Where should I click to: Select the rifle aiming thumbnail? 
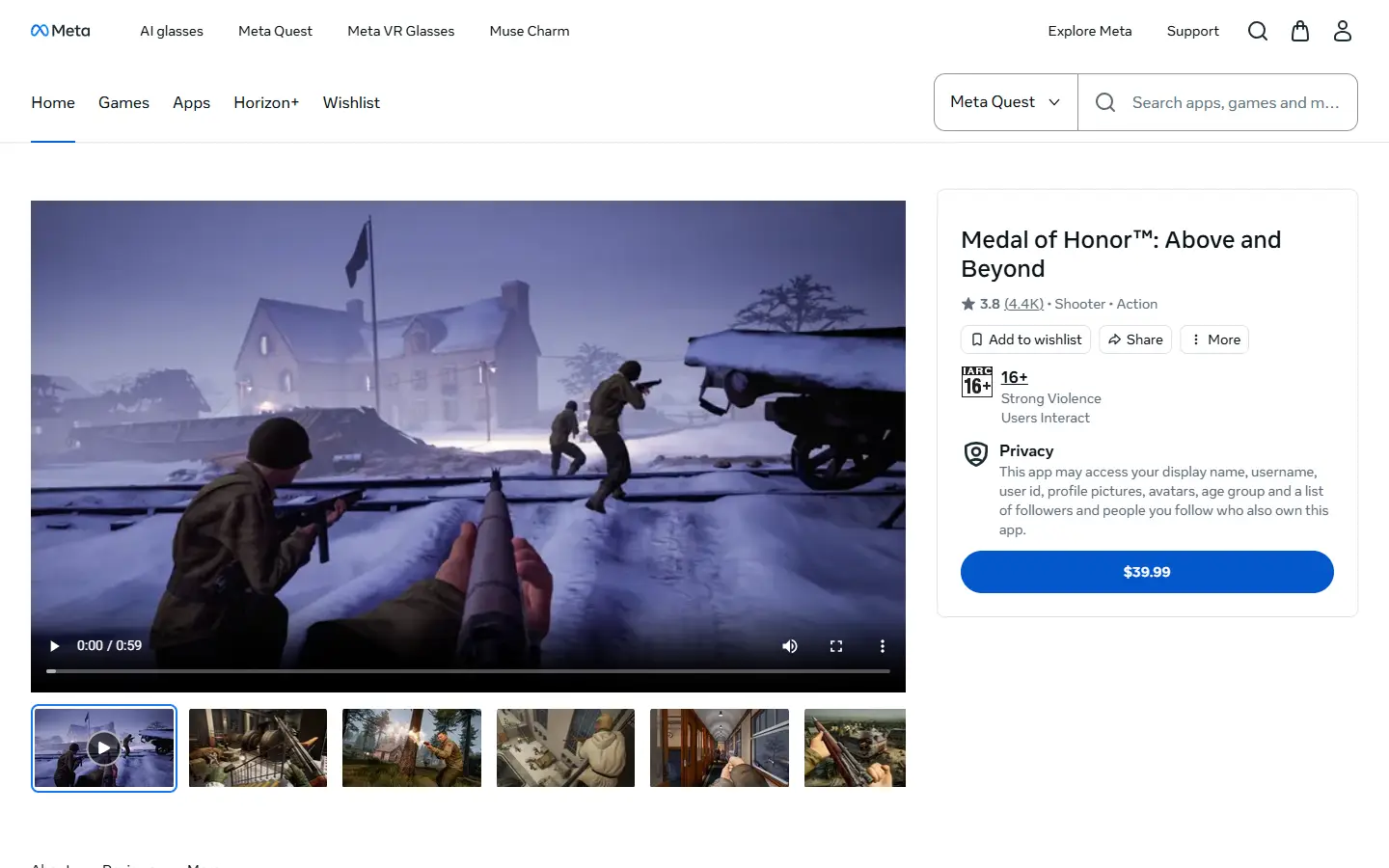tap(855, 748)
